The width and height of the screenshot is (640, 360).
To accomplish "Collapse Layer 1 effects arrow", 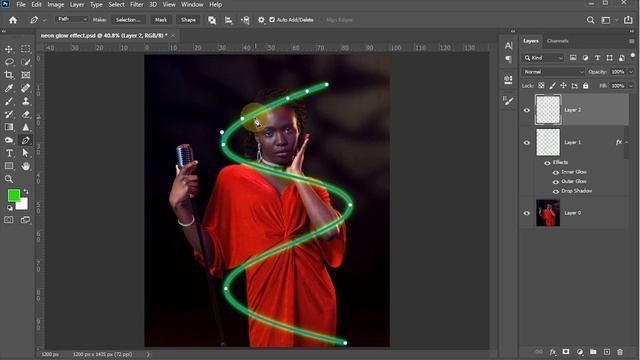I will 627,142.
